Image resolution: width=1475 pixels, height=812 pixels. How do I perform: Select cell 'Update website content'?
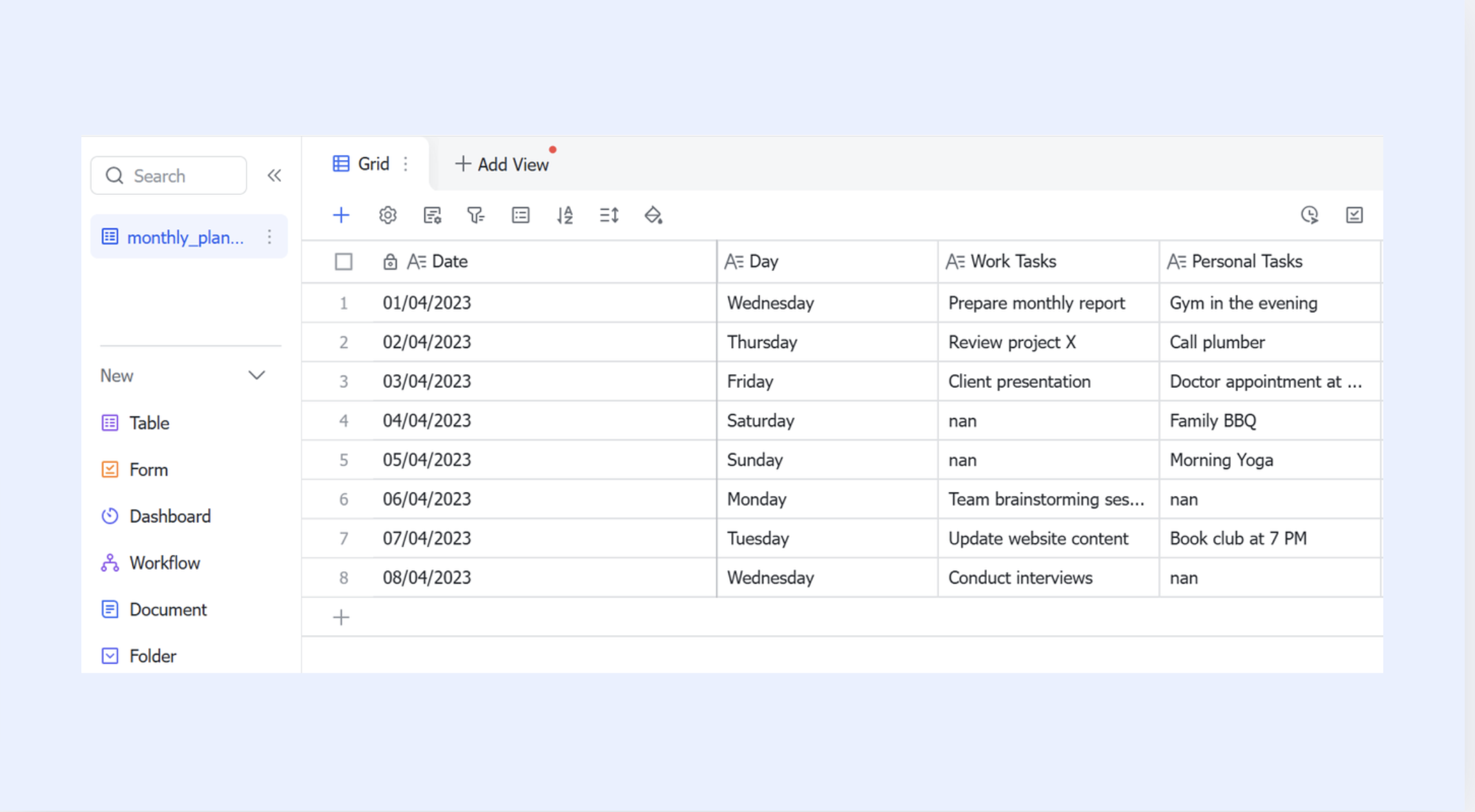(1049, 538)
